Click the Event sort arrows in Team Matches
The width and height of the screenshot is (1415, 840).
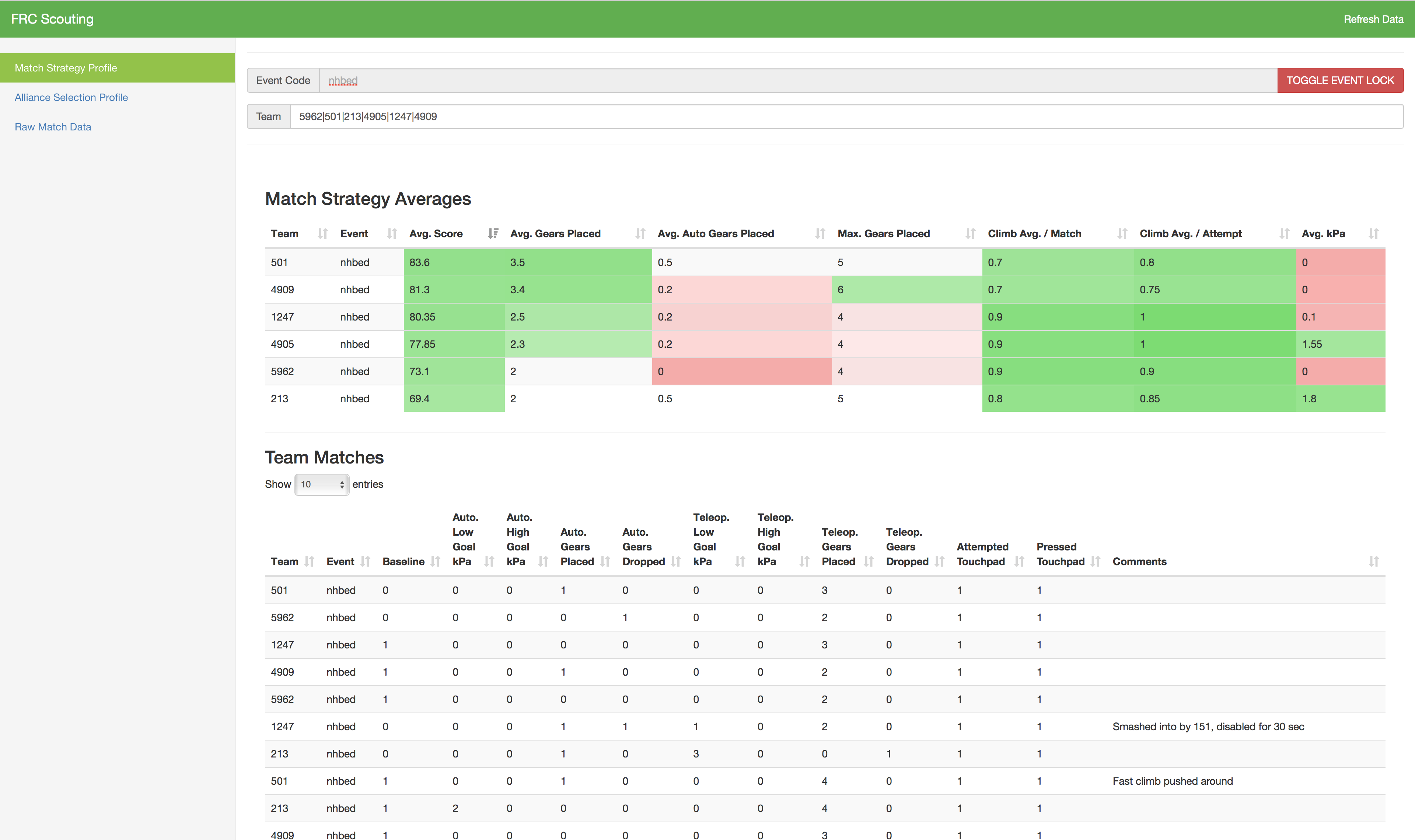pos(365,561)
